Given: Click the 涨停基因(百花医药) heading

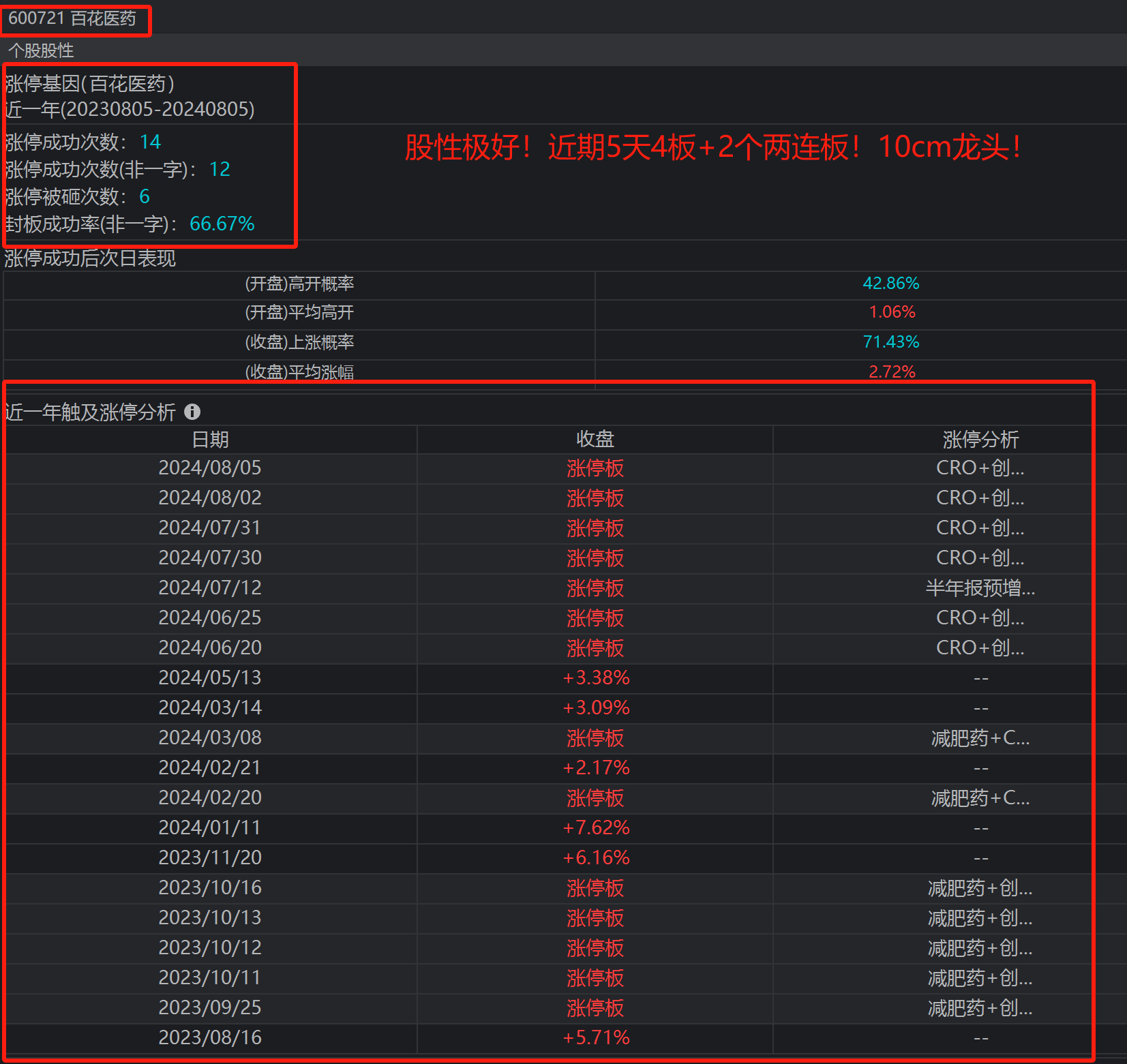Looking at the screenshot, I should [x=90, y=84].
